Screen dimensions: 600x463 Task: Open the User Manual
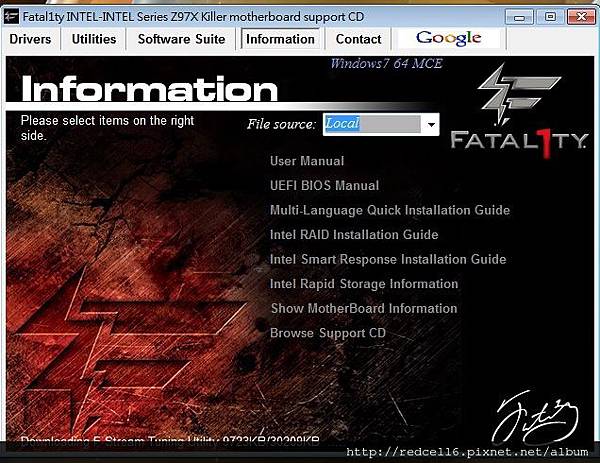pyautogui.click(x=307, y=161)
